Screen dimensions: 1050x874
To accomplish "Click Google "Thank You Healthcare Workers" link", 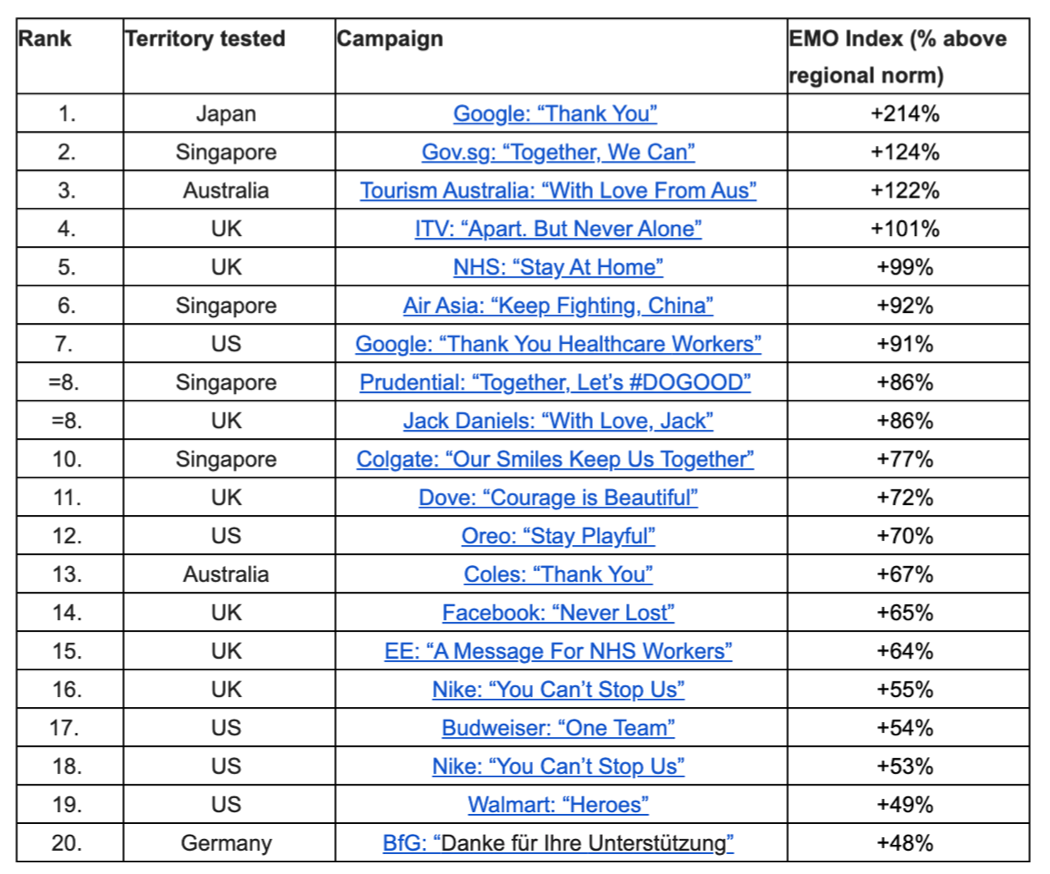I will [558, 344].
